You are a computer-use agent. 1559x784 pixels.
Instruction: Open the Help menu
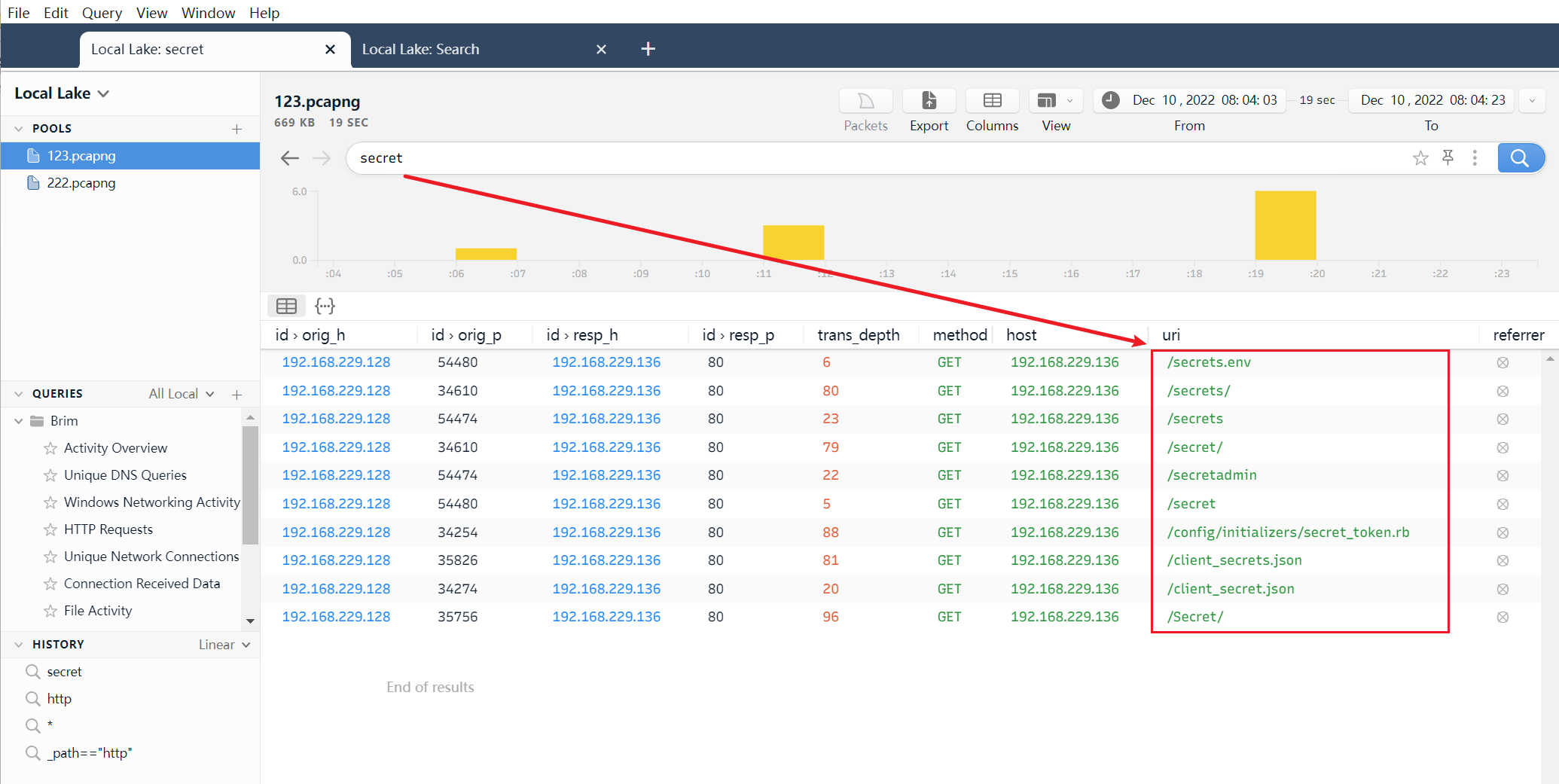[264, 13]
